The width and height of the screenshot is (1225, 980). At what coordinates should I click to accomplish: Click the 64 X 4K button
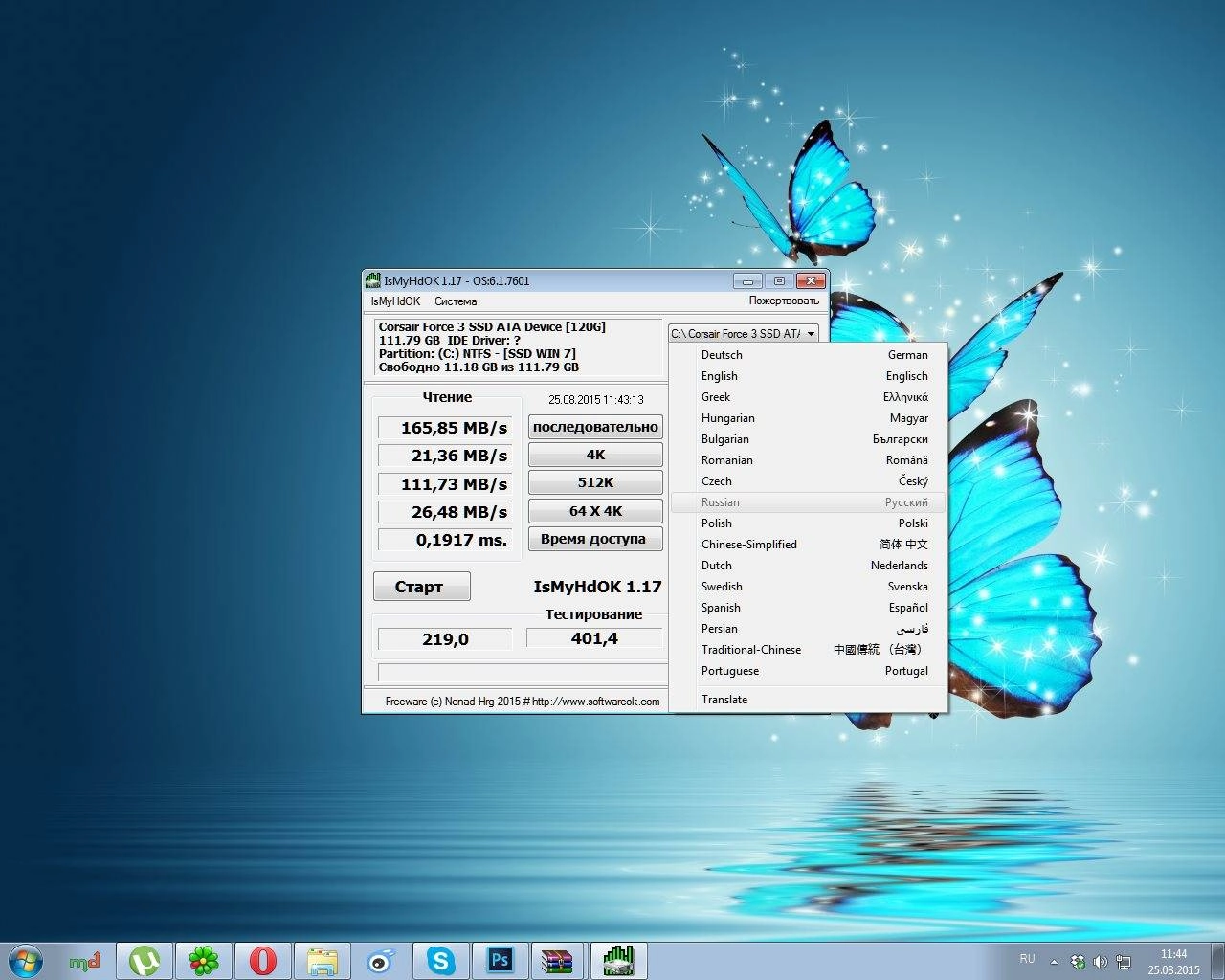pyautogui.click(x=595, y=511)
